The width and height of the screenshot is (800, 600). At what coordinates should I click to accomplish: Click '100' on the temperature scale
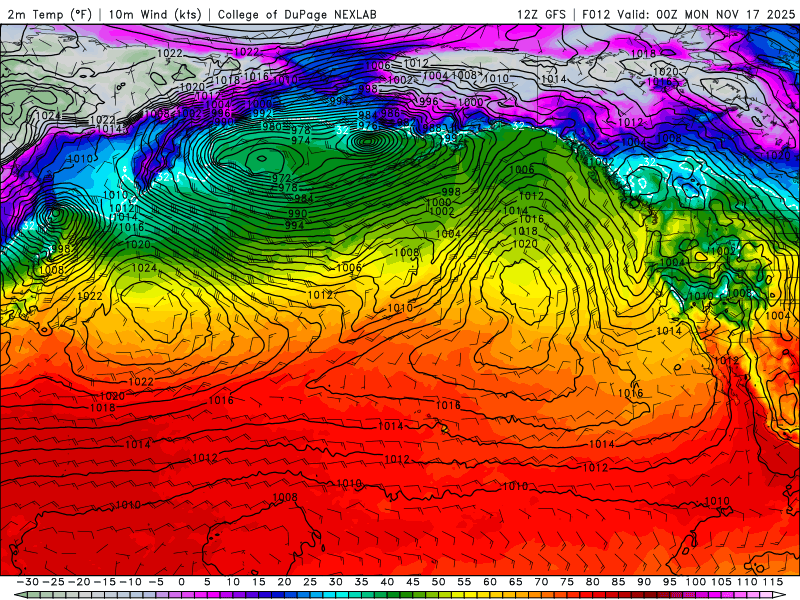[x=695, y=582]
